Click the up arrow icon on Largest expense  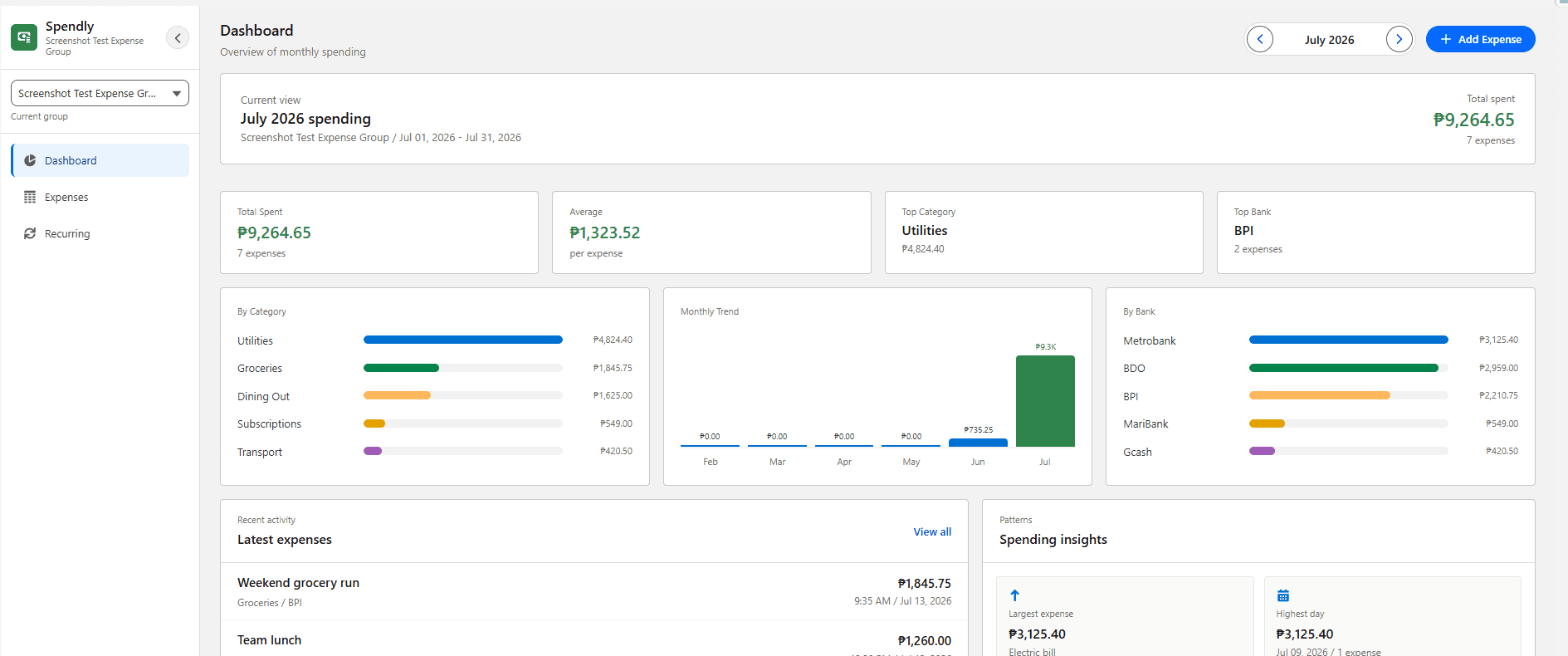(1014, 595)
